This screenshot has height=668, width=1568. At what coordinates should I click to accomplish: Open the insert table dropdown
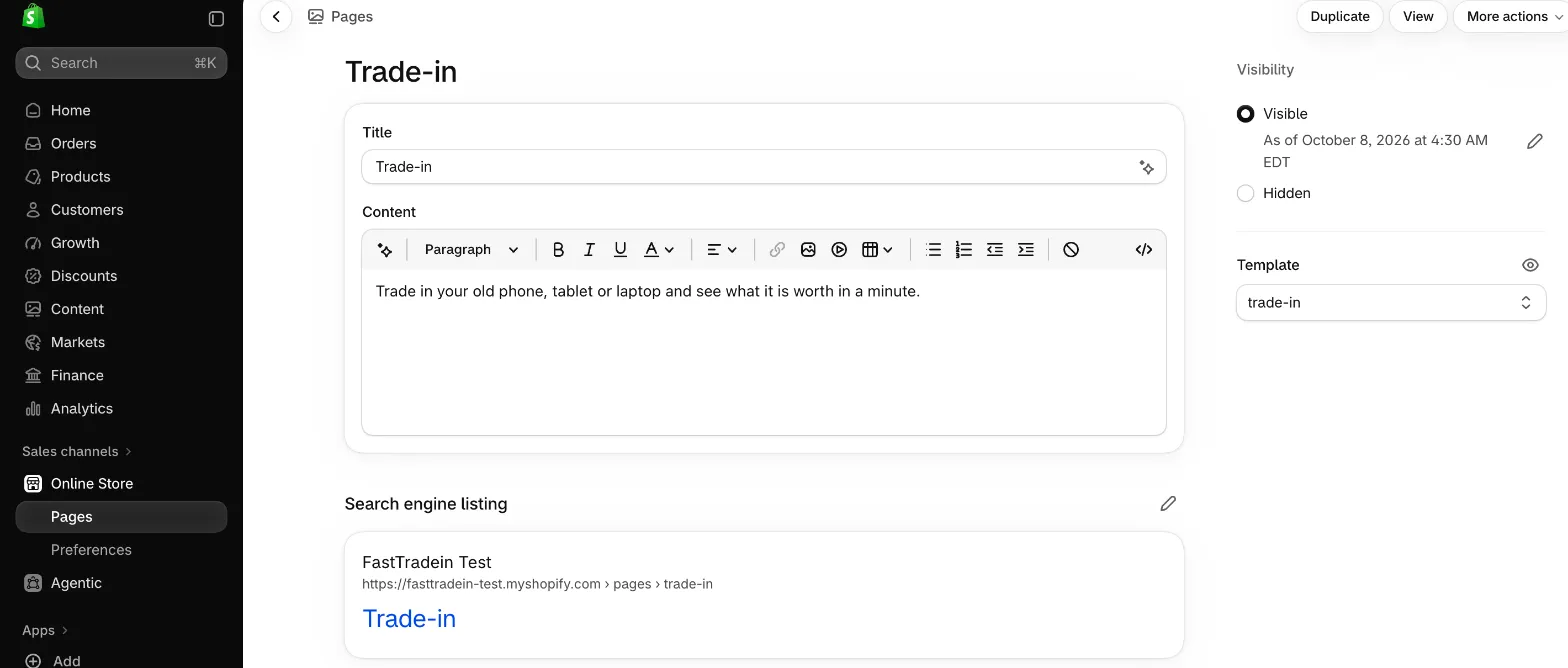[878, 250]
